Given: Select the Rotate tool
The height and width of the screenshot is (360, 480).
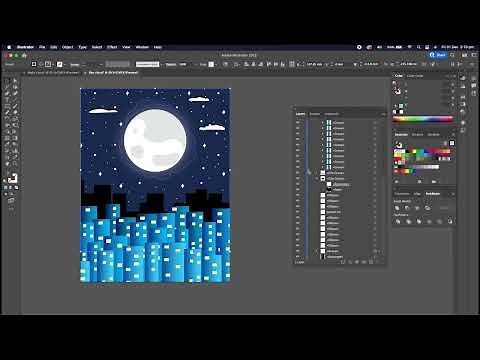Looking at the screenshot, I should tap(6, 119).
